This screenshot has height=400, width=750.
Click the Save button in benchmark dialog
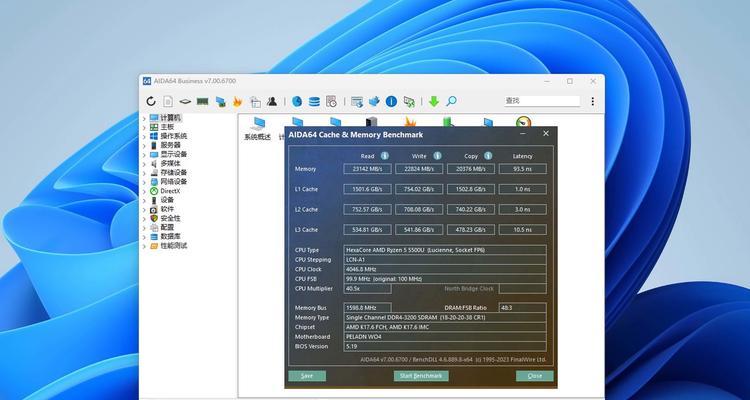(307, 376)
